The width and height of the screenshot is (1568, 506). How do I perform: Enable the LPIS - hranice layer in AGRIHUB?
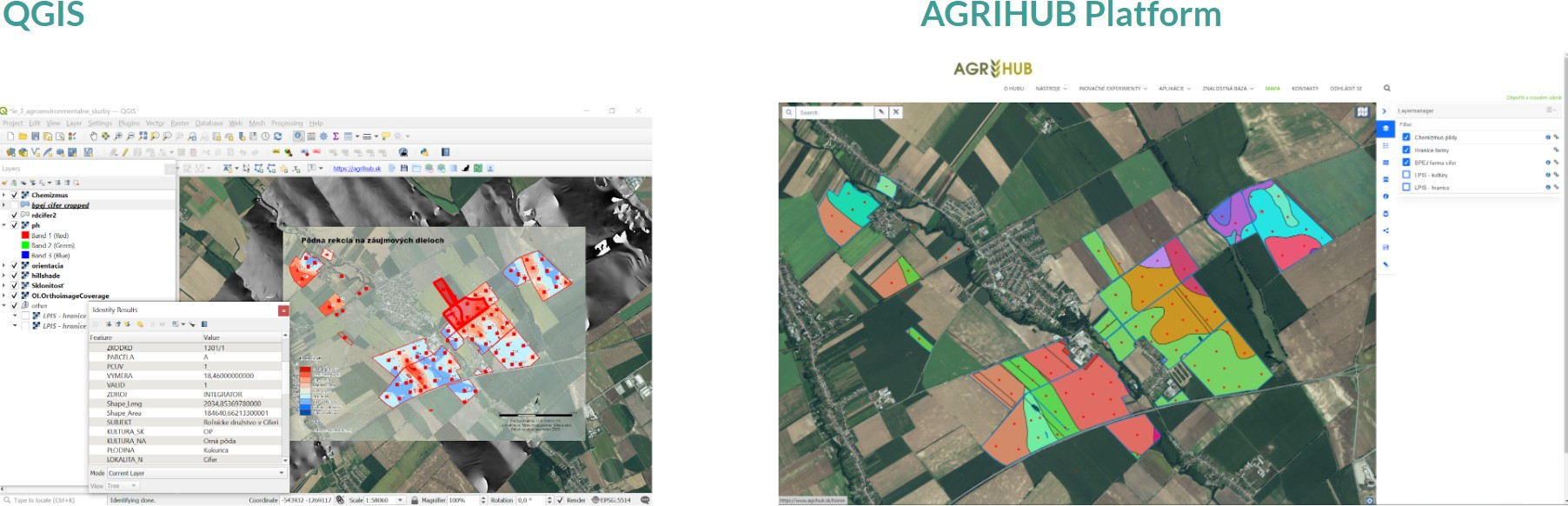1406,187
